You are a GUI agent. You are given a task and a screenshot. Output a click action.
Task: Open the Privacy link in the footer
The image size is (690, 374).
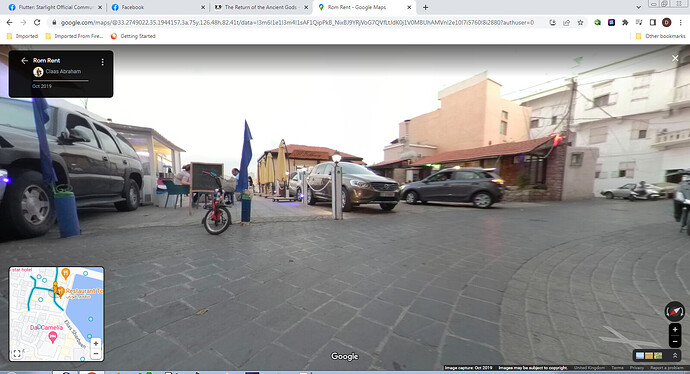[x=636, y=368]
